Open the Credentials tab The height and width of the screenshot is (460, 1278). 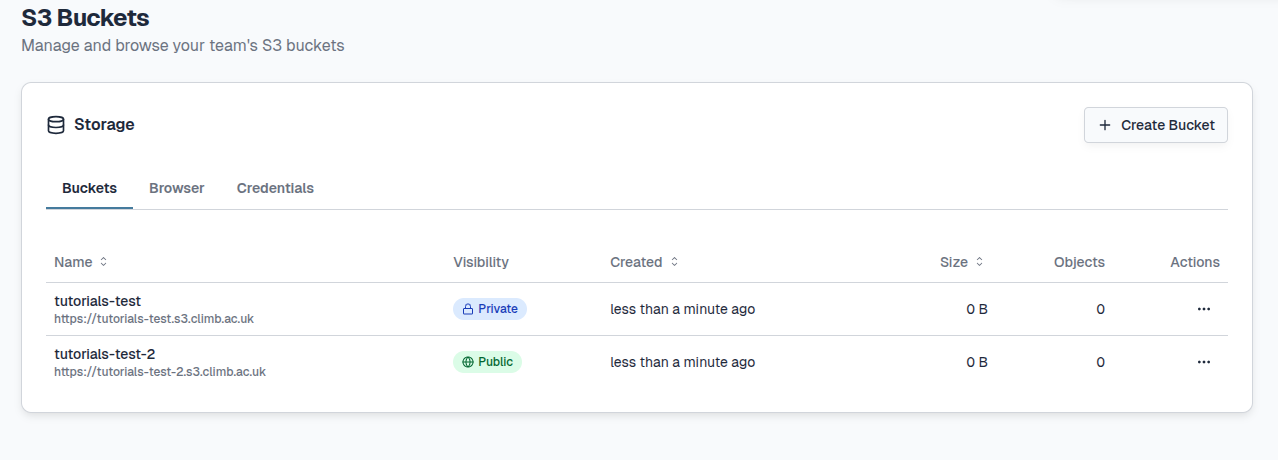click(275, 188)
